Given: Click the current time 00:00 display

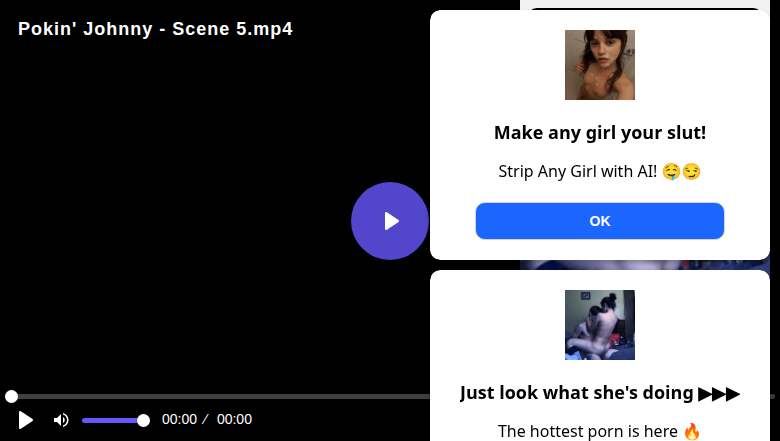Looking at the screenshot, I should [x=179, y=420].
